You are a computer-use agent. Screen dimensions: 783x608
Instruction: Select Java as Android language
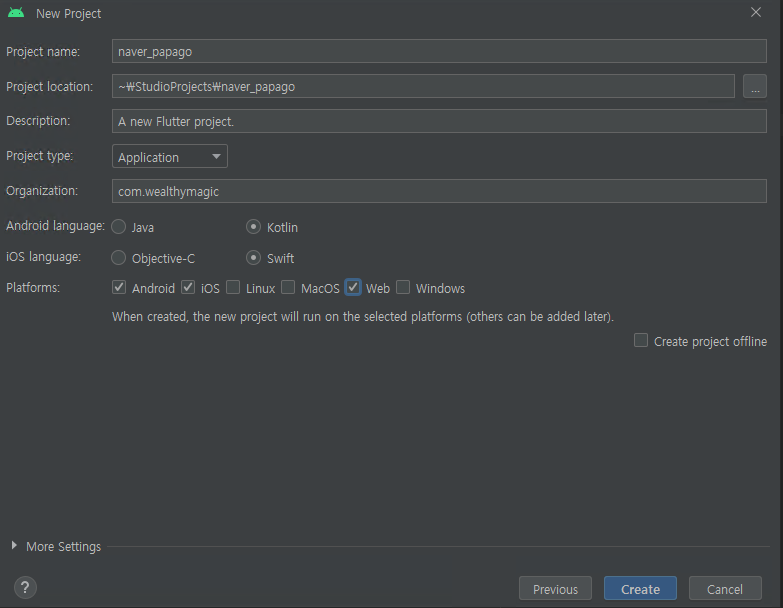tap(118, 227)
